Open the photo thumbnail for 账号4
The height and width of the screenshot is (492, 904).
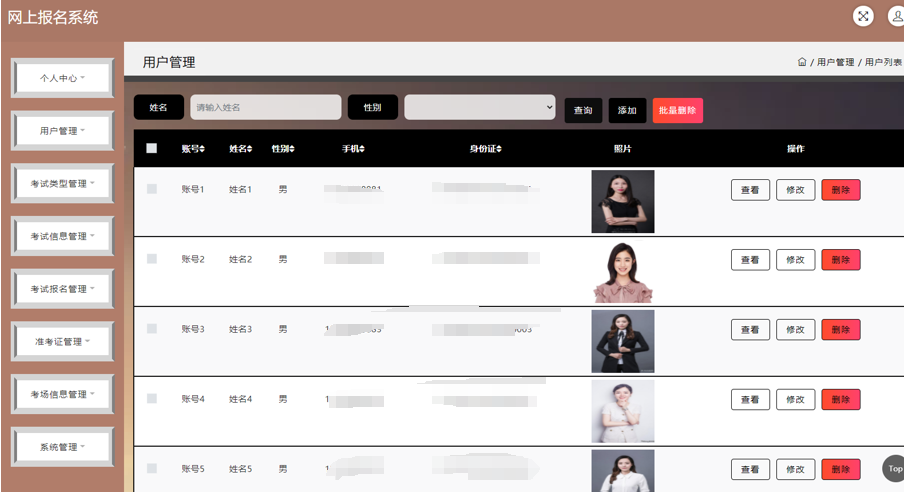[623, 411]
